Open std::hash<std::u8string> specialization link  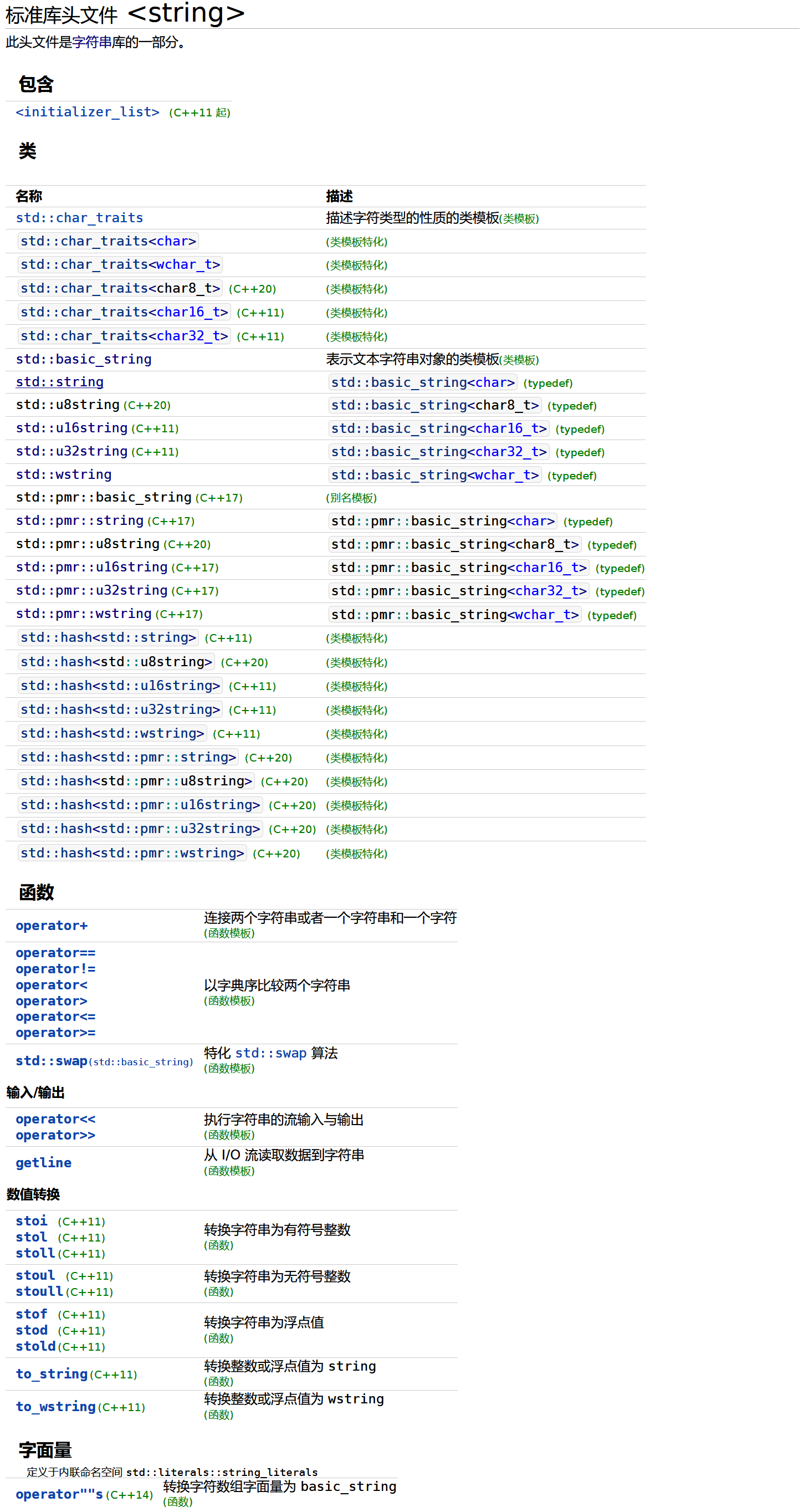pyautogui.click(x=116, y=662)
